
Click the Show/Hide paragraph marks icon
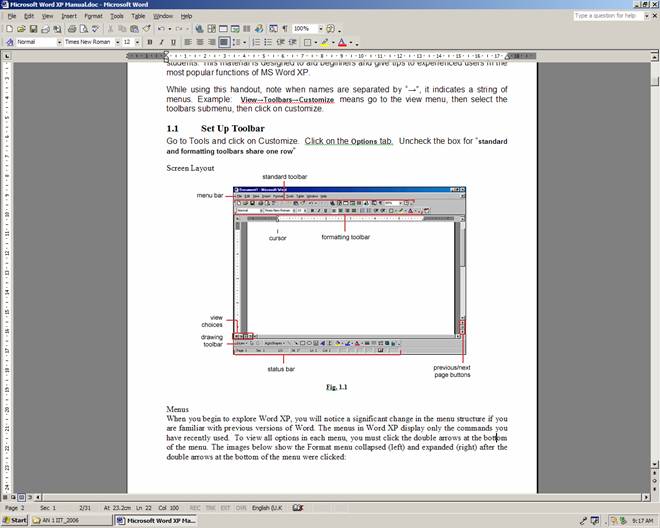pos(286,29)
